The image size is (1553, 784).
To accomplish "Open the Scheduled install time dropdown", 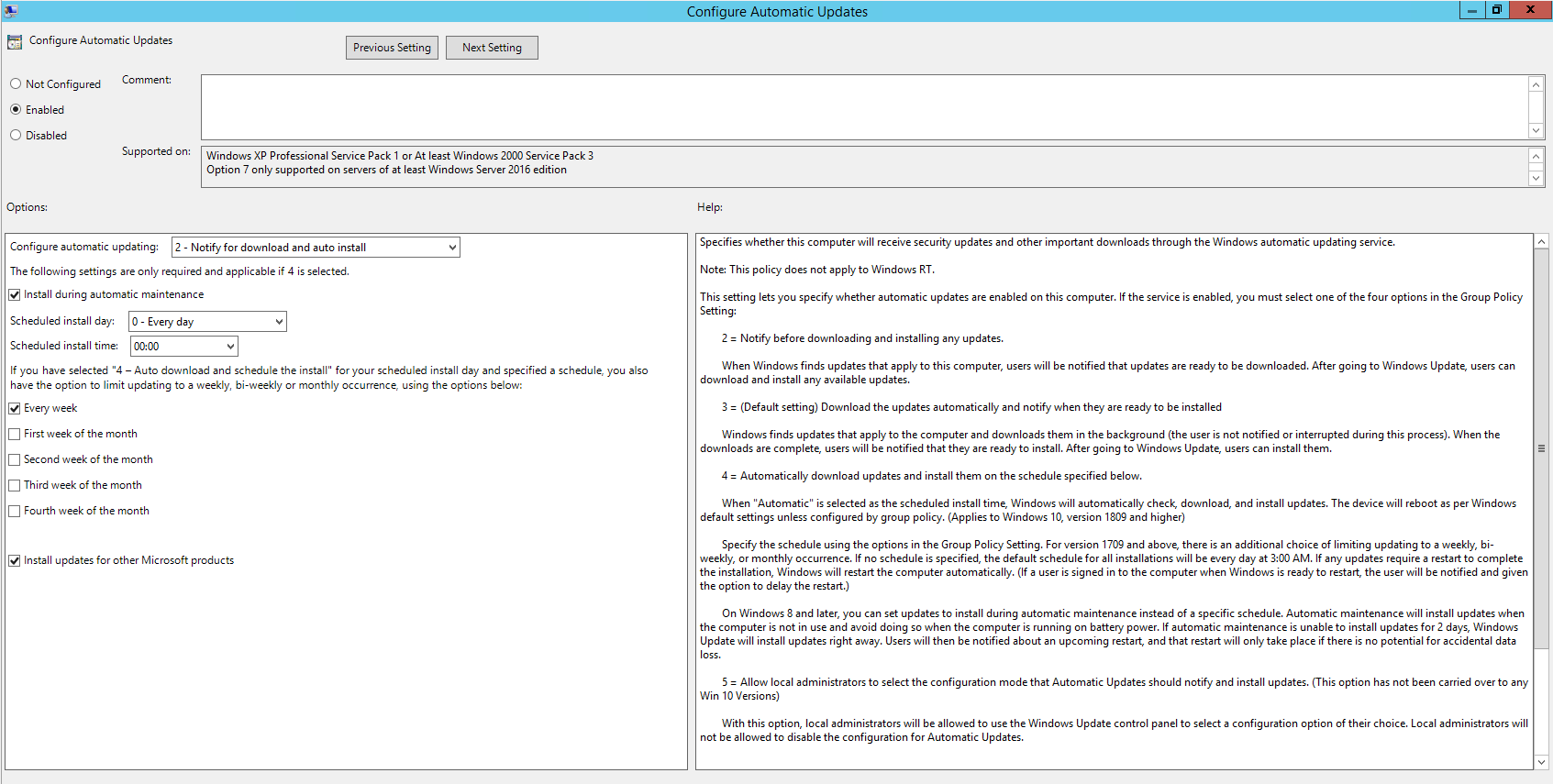I will point(184,347).
